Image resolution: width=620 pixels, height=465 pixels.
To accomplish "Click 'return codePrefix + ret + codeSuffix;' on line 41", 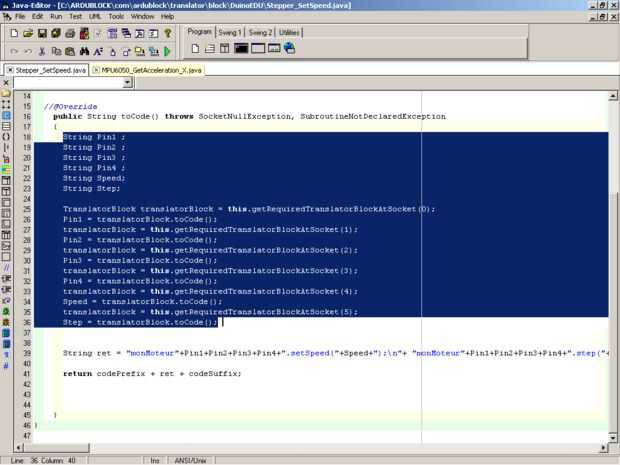I will [152, 374].
